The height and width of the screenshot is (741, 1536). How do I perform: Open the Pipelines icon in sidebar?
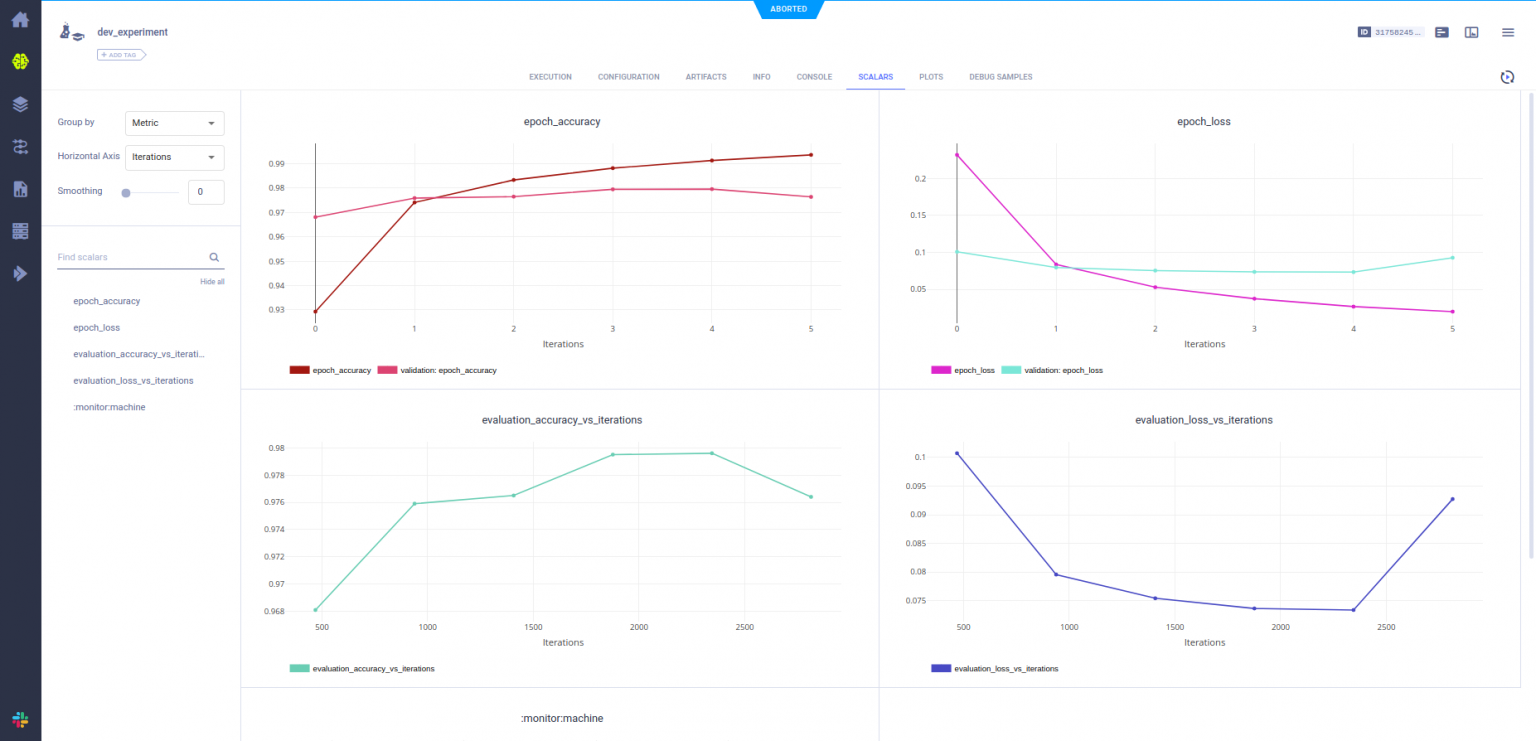pos(20,147)
